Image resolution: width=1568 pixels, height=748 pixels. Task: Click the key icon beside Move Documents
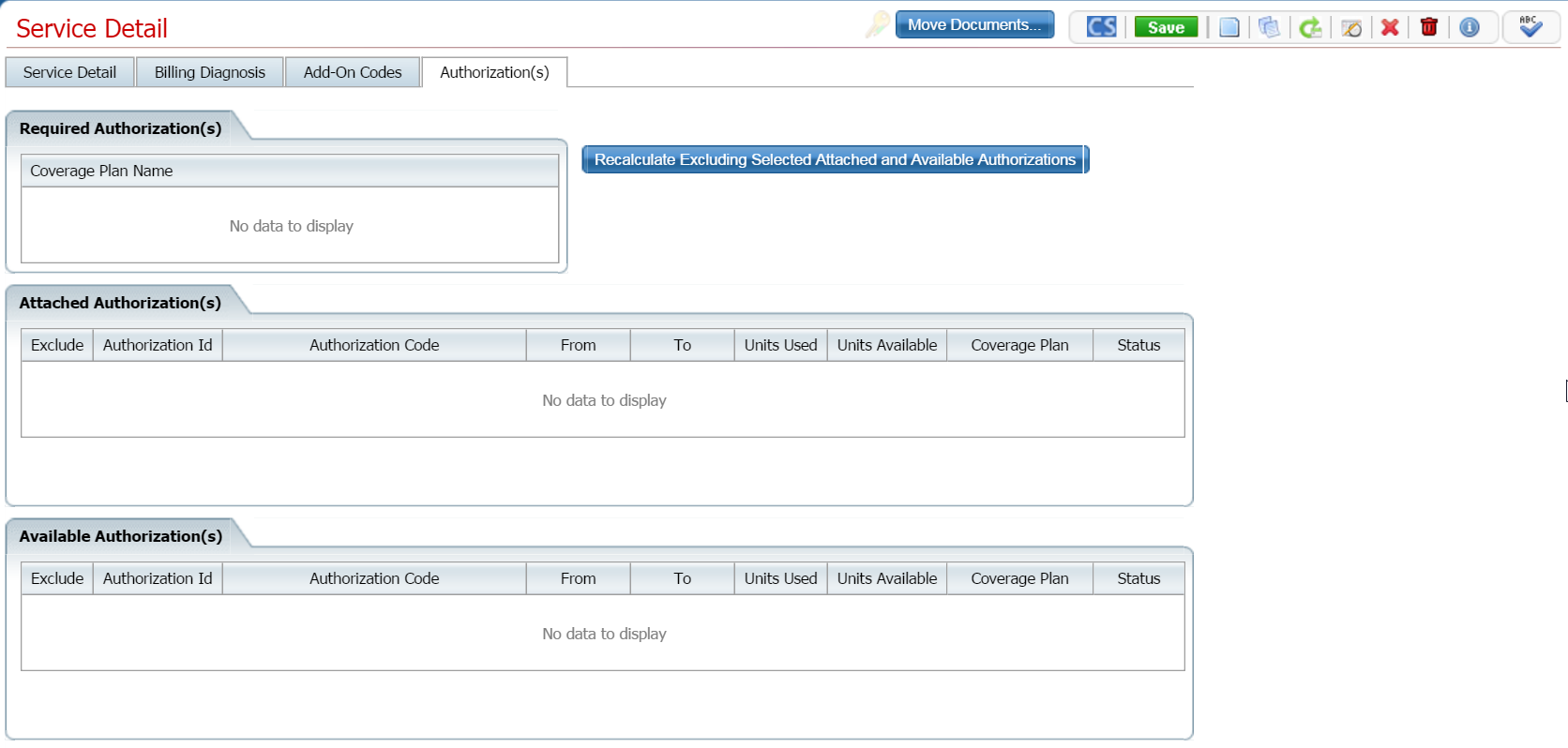pyautogui.click(x=877, y=25)
